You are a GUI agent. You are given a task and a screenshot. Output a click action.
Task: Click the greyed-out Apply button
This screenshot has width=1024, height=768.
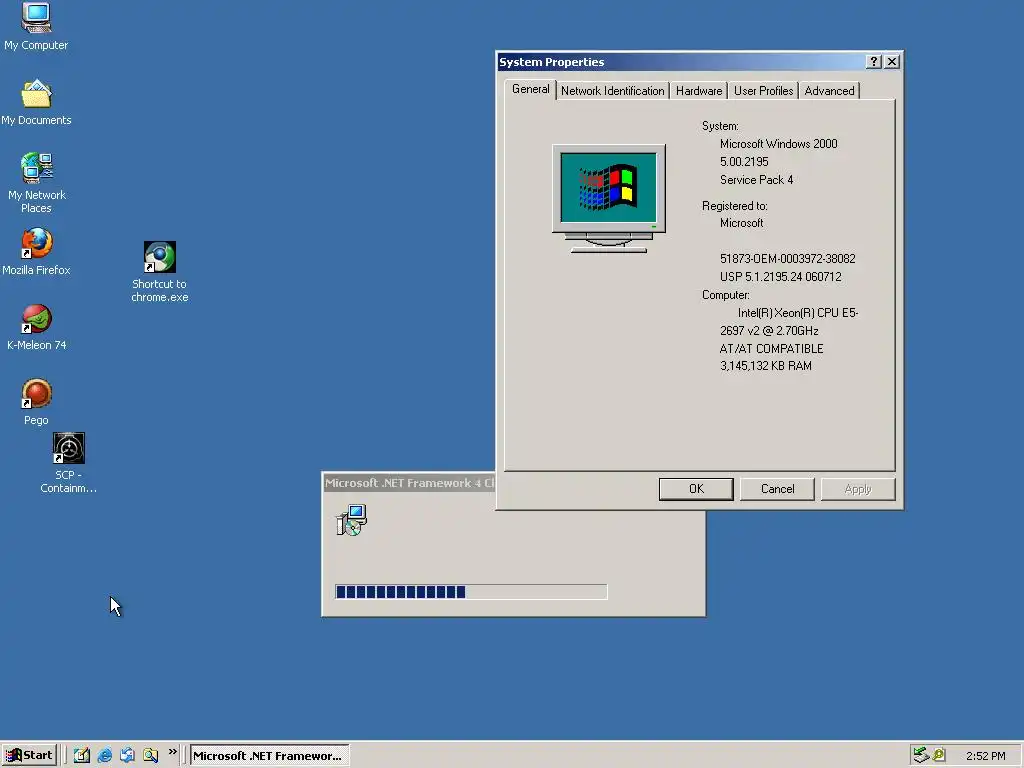[x=858, y=489]
